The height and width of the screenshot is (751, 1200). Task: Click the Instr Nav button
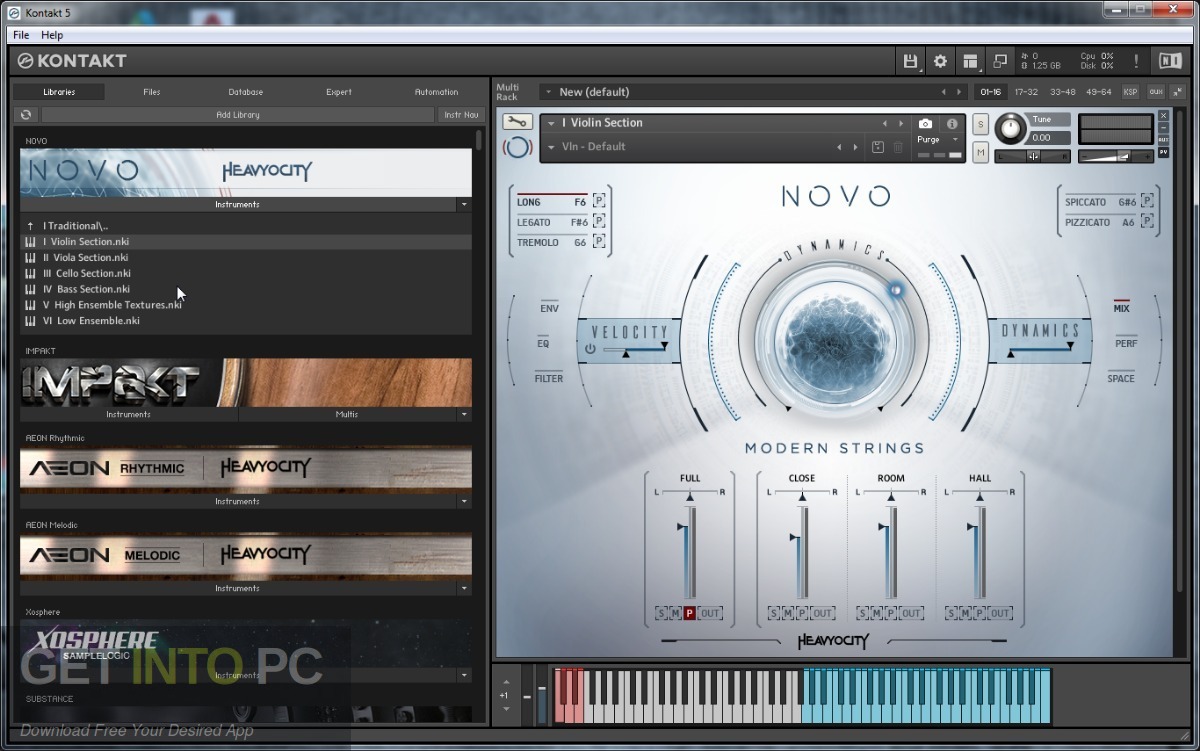(x=461, y=115)
